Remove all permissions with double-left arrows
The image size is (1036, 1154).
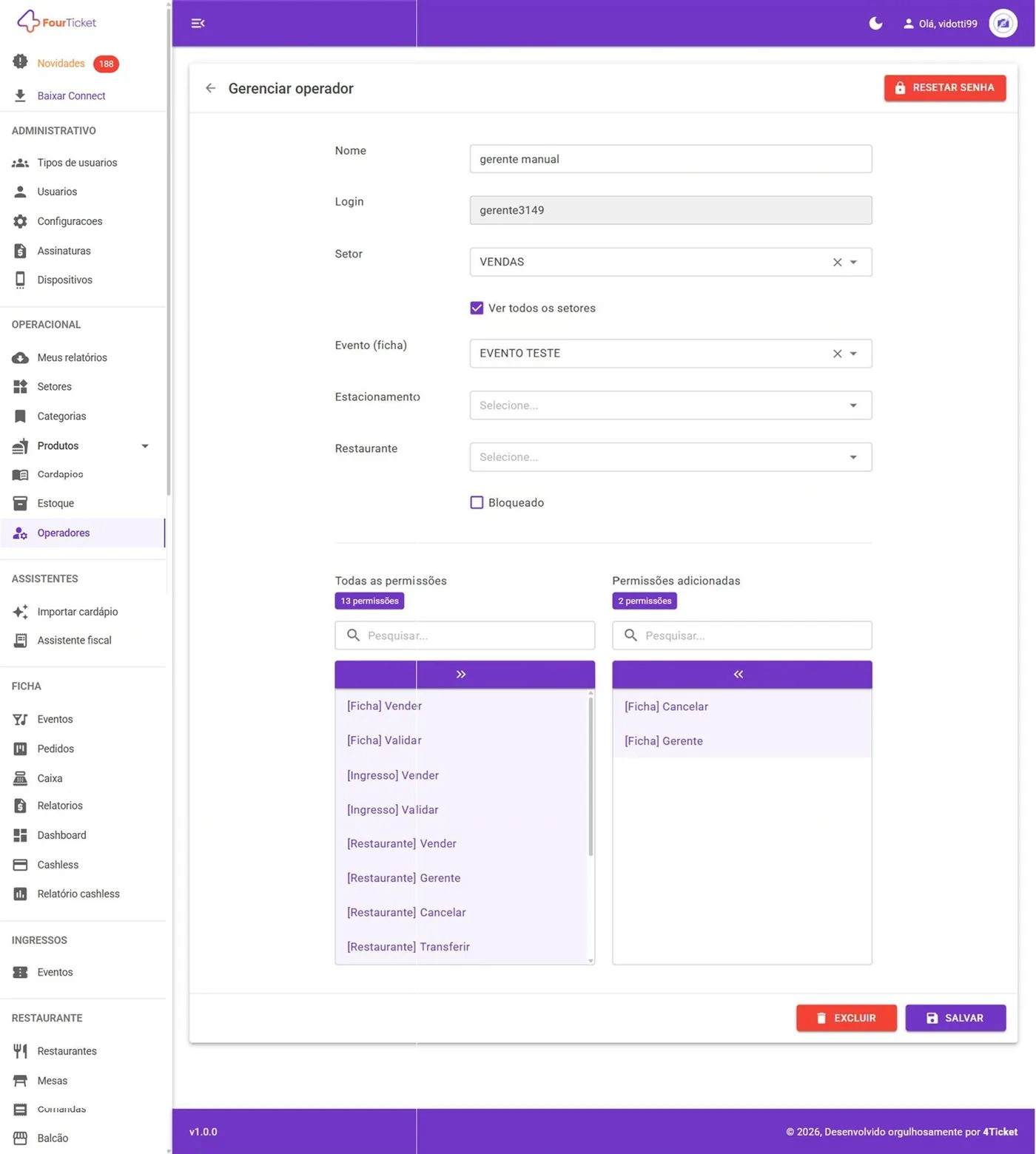(x=742, y=675)
